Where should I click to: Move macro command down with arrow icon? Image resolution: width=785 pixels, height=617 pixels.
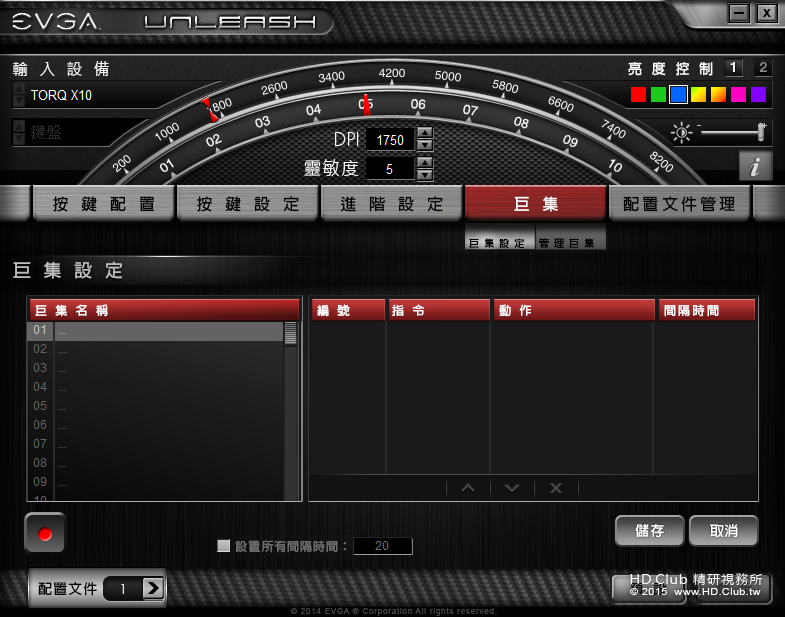point(512,488)
